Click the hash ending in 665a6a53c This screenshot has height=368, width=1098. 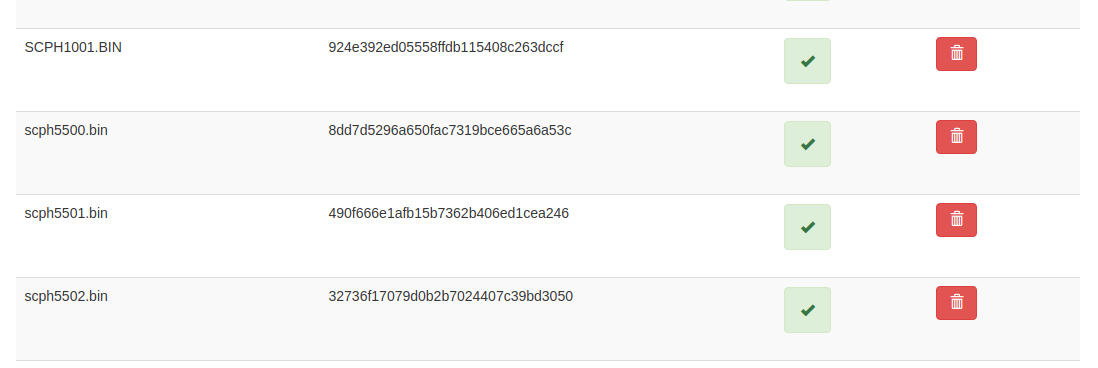click(450, 130)
